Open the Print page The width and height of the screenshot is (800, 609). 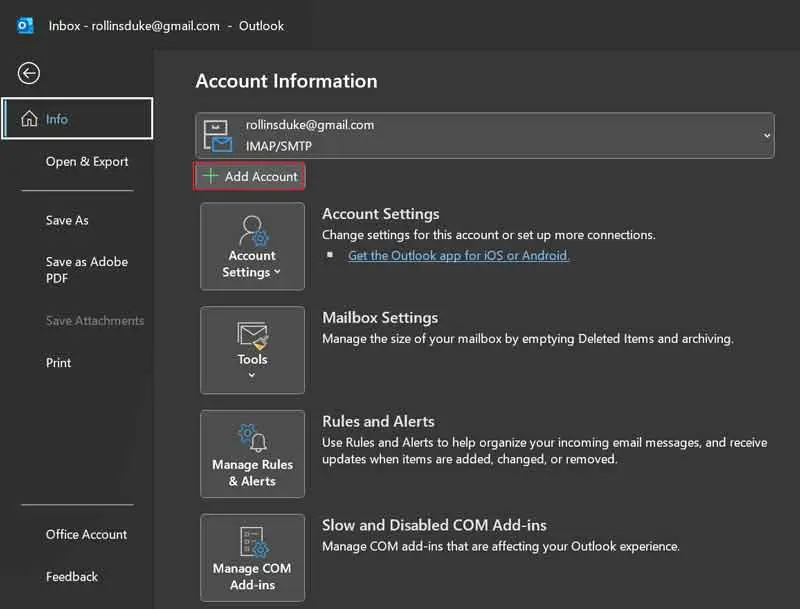58,363
